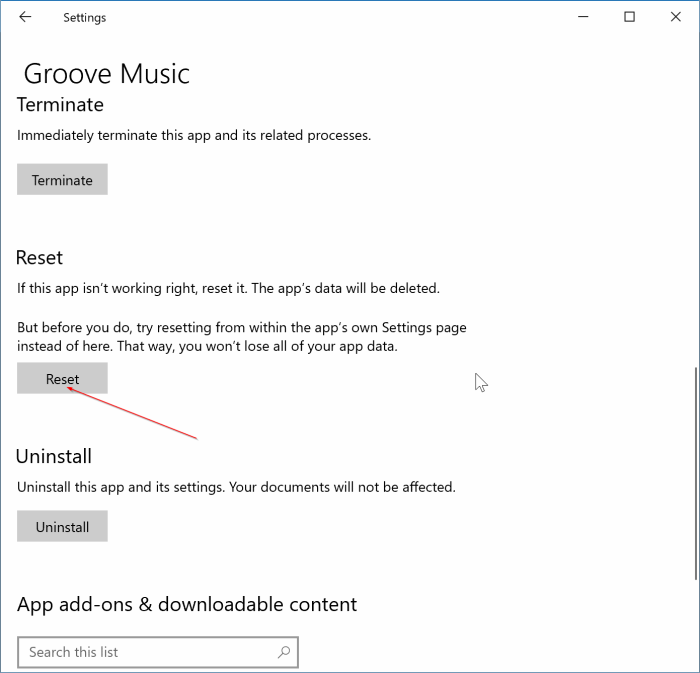Click text 'Uninstall this app and its settings.'
The image size is (700, 673).
121,487
